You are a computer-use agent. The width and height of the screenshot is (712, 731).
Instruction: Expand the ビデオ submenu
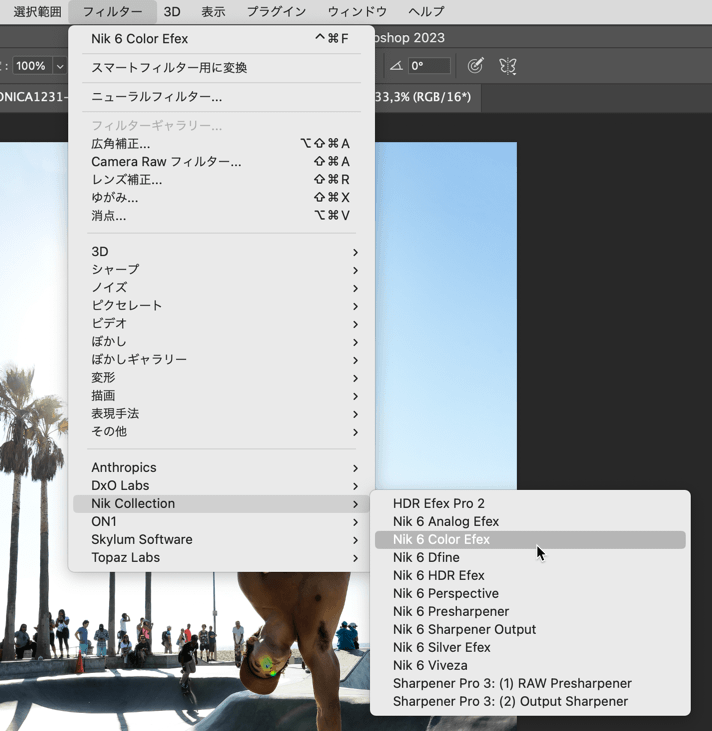221,324
